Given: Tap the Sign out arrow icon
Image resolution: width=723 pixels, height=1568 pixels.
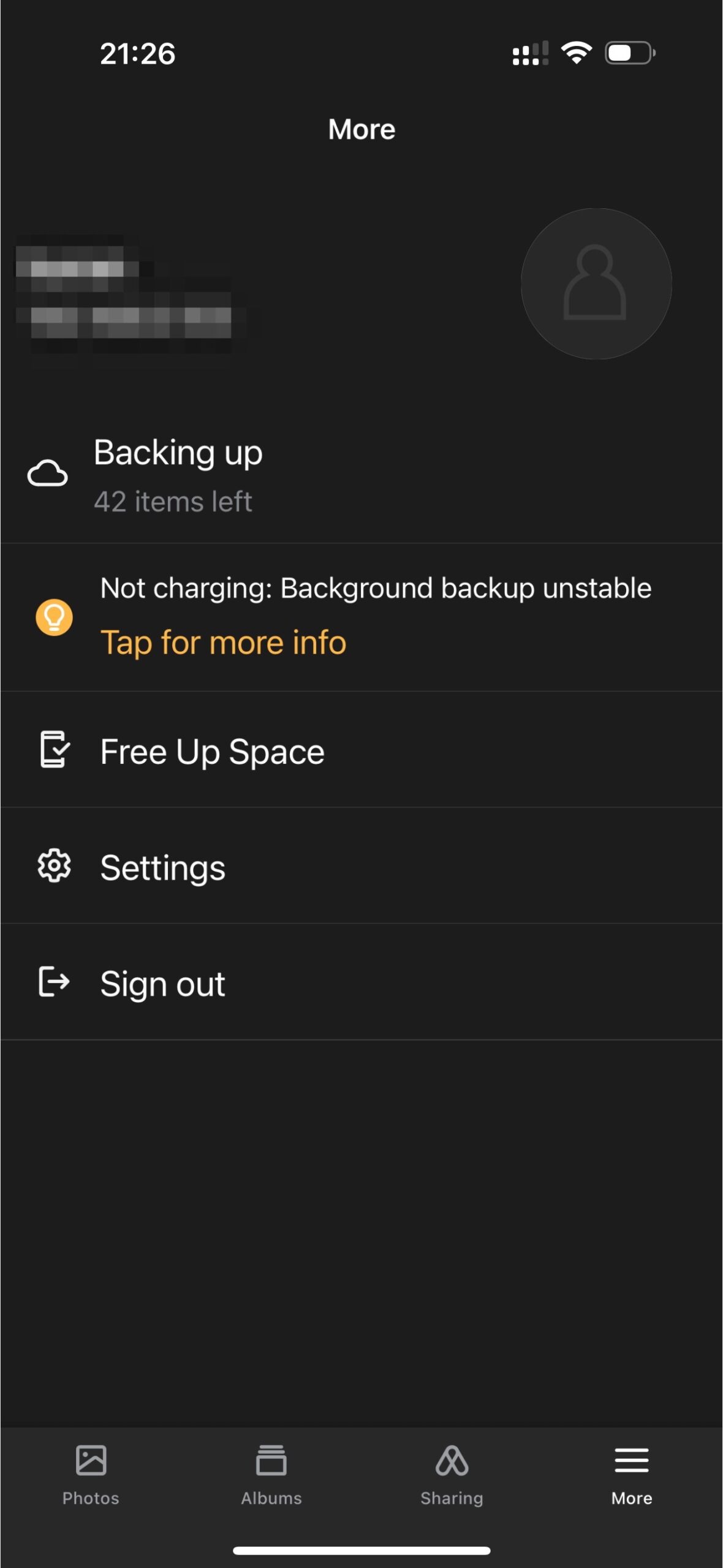Looking at the screenshot, I should click(54, 982).
